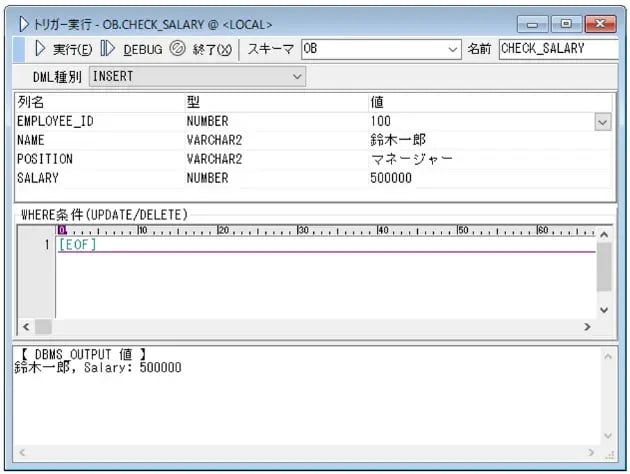This screenshot has width=630, height=474.
Task: Click the 値 column header
Action: tap(378, 102)
